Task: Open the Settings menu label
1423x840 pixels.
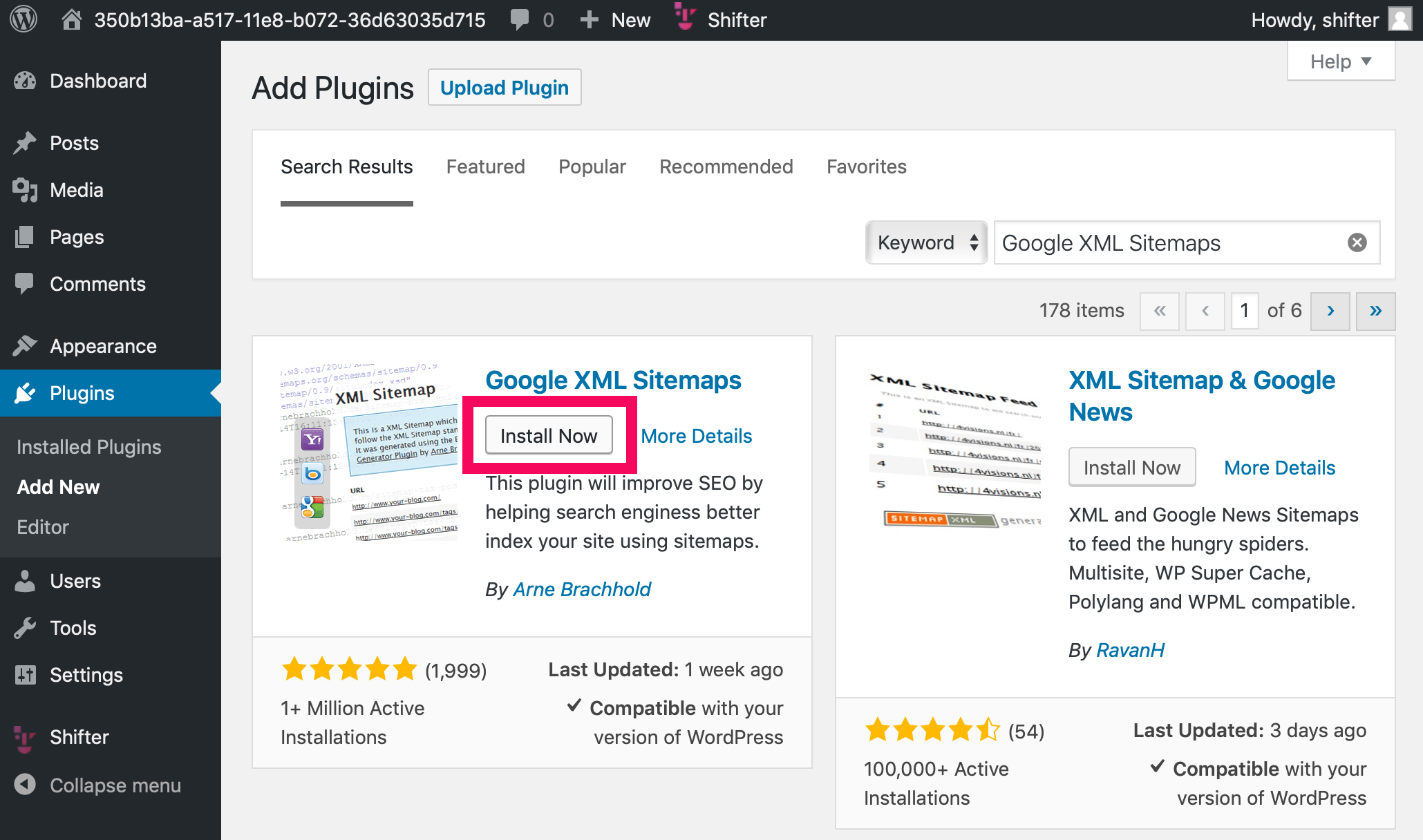Action: tap(86, 675)
